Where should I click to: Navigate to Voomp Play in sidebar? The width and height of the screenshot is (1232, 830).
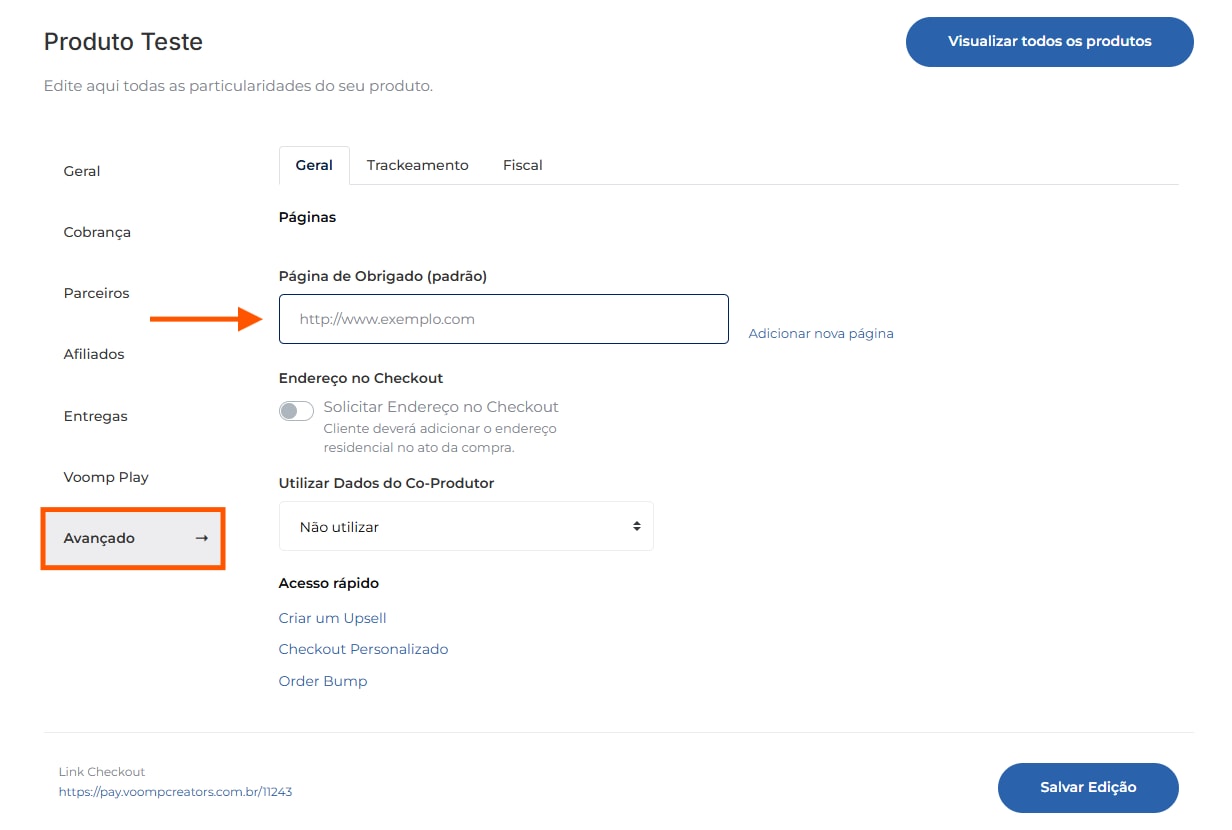(x=106, y=477)
